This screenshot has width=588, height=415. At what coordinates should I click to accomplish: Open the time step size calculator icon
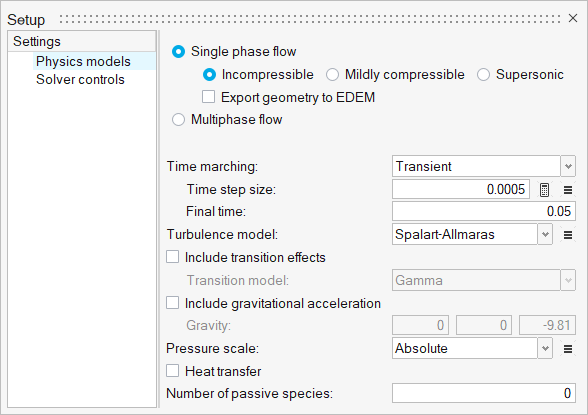click(544, 190)
